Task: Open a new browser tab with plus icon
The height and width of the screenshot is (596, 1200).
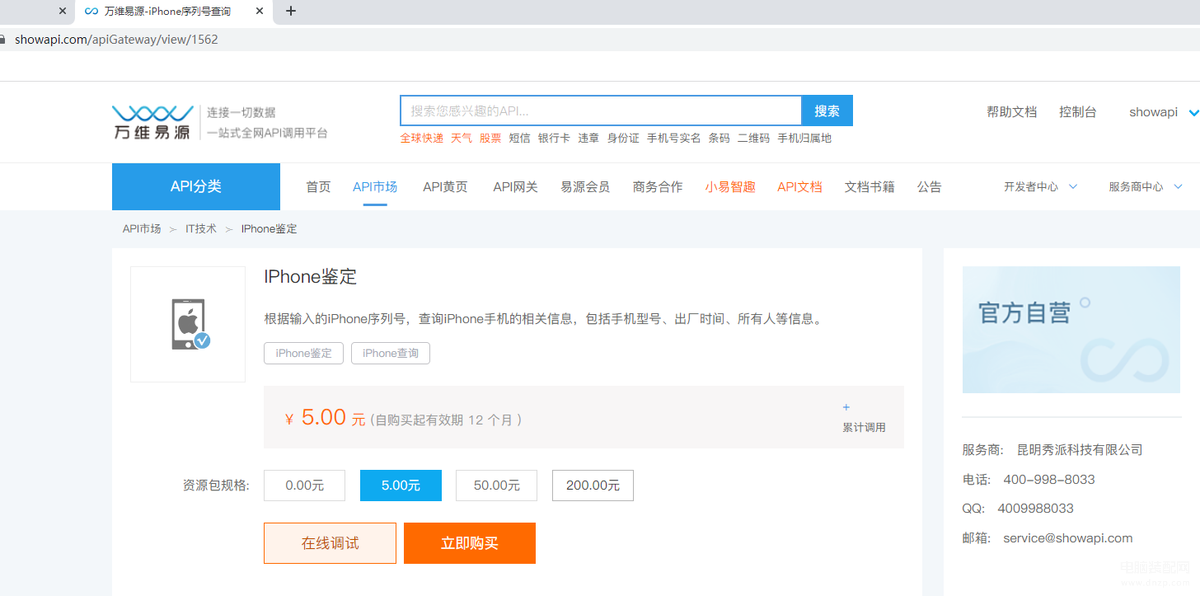Action: (291, 11)
